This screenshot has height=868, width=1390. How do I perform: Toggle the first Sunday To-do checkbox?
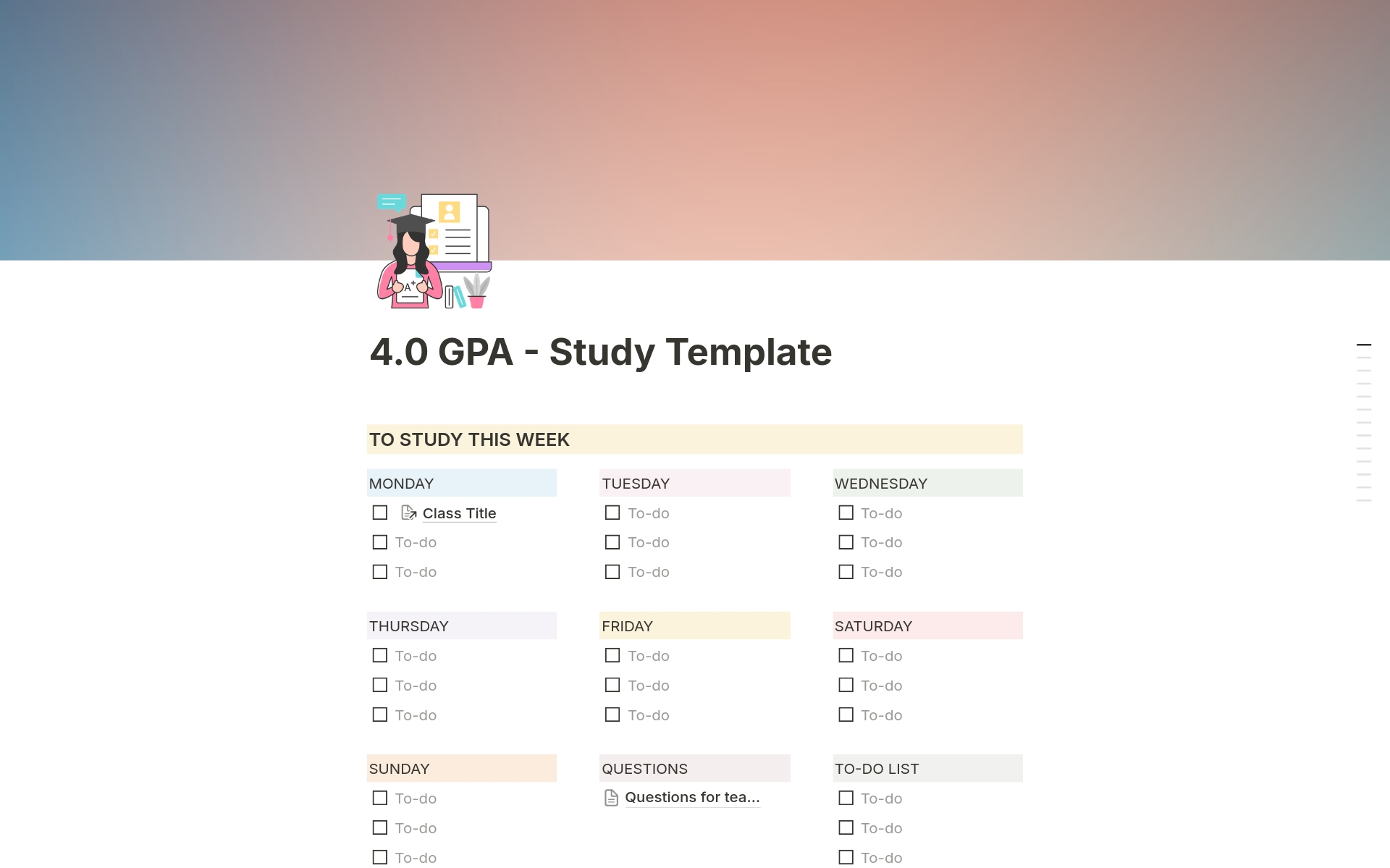[380, 798]
